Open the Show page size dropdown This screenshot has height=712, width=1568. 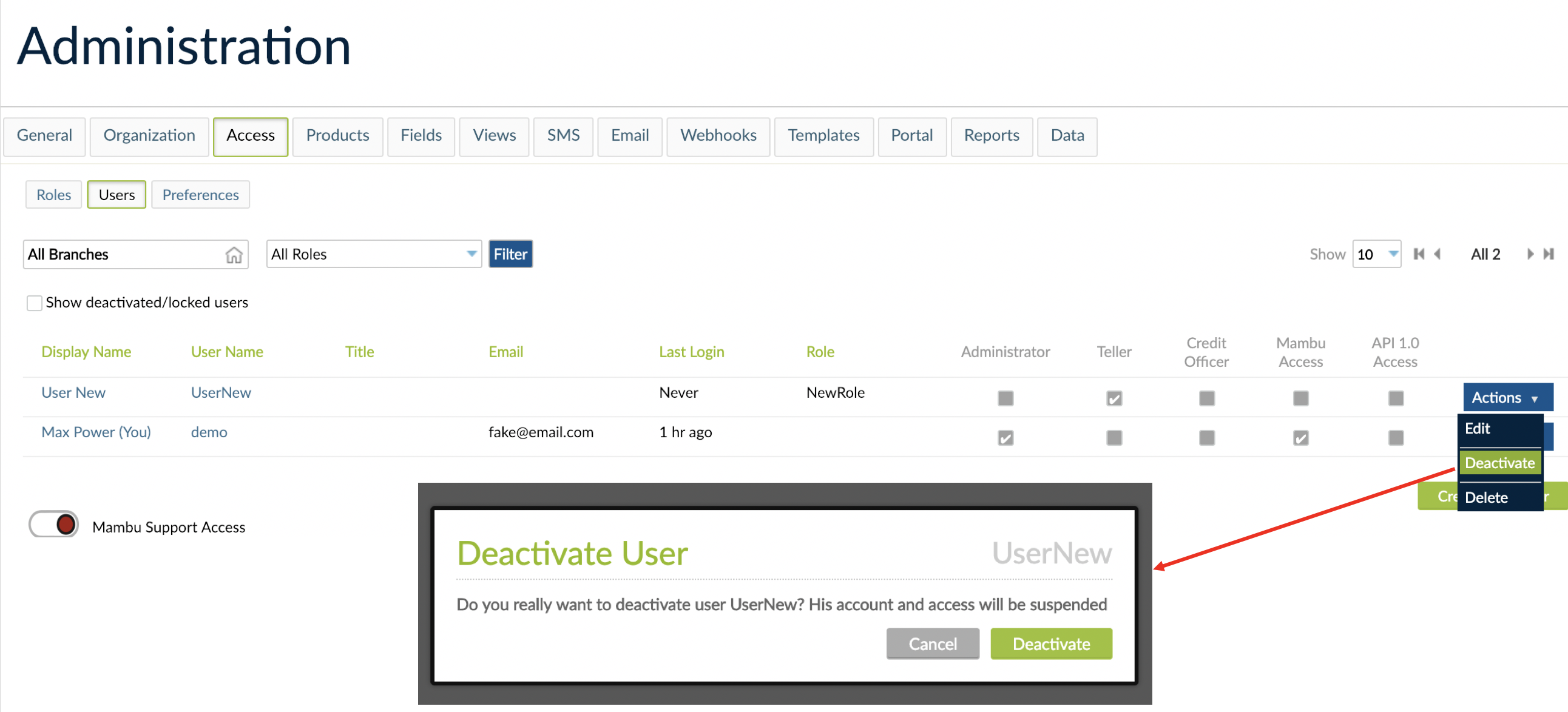(x=1377, y=254)
